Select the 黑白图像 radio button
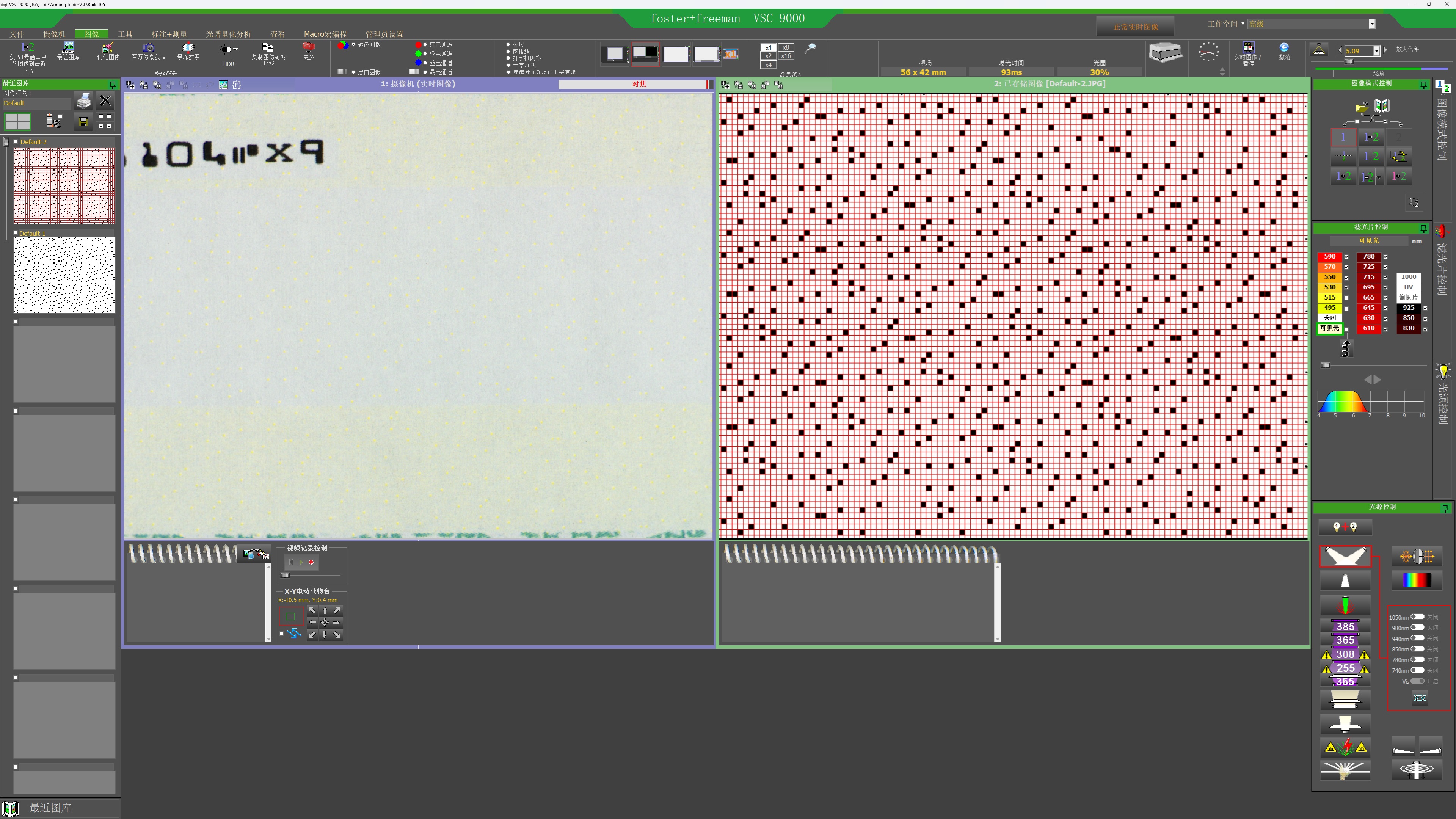Image resolution: width=1456 pixels, height=819 pixels. (353, 72)
